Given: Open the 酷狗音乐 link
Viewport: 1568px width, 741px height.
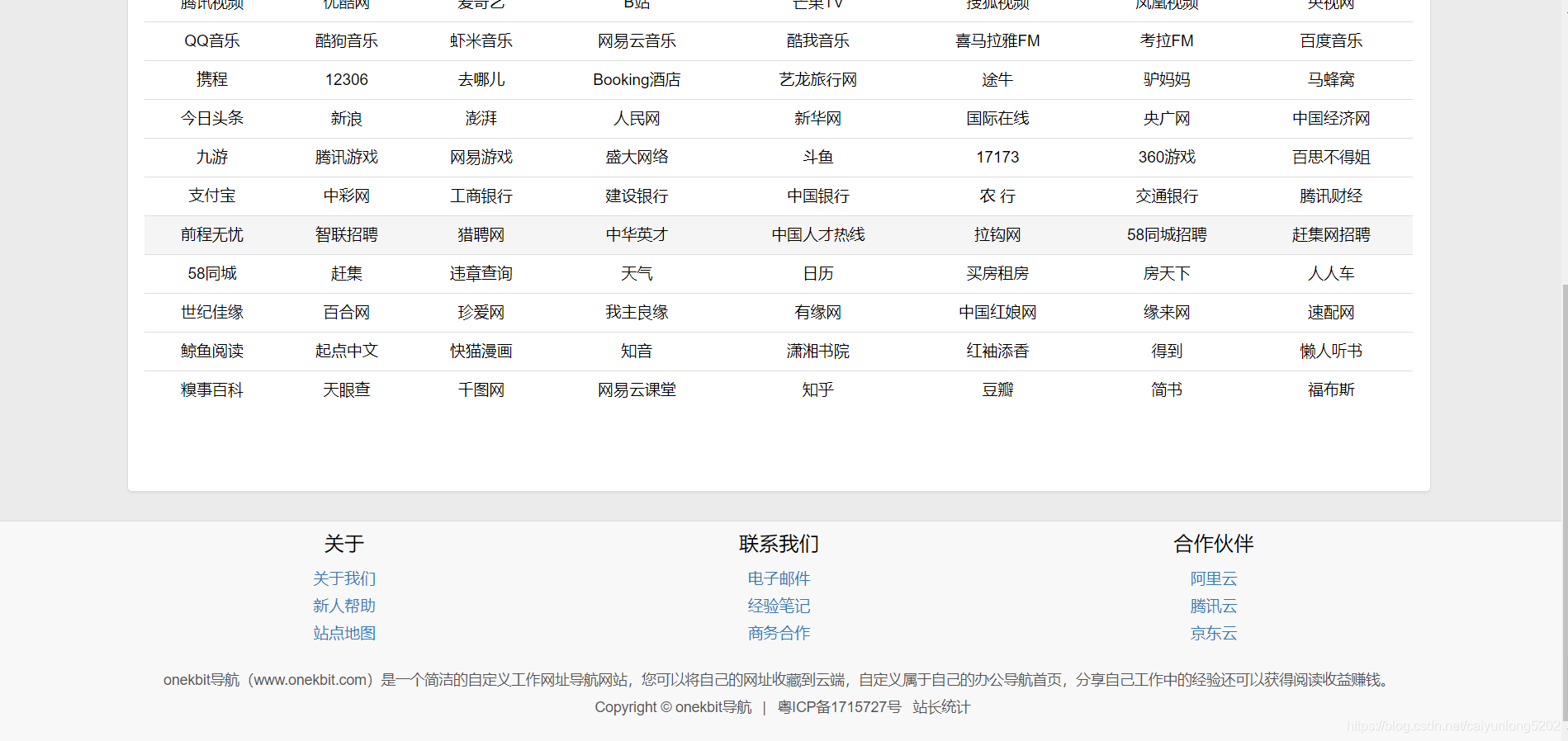Looking at the screenshot, I should 347,41.
